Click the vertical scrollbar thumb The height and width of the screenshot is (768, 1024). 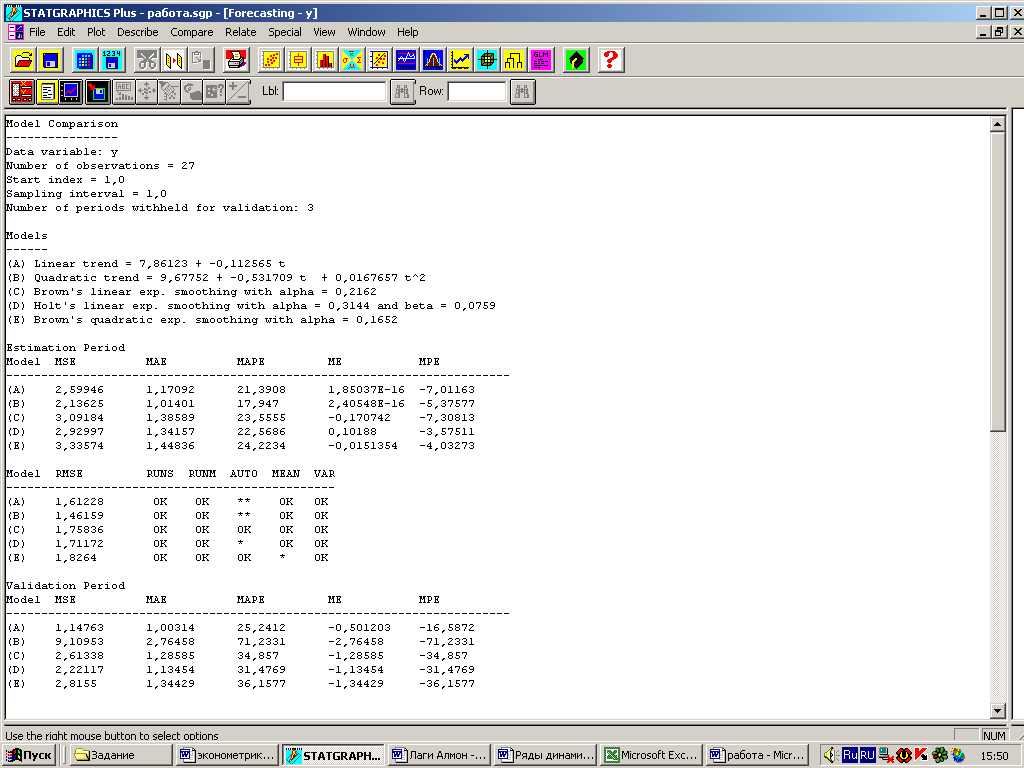point(997,281)
